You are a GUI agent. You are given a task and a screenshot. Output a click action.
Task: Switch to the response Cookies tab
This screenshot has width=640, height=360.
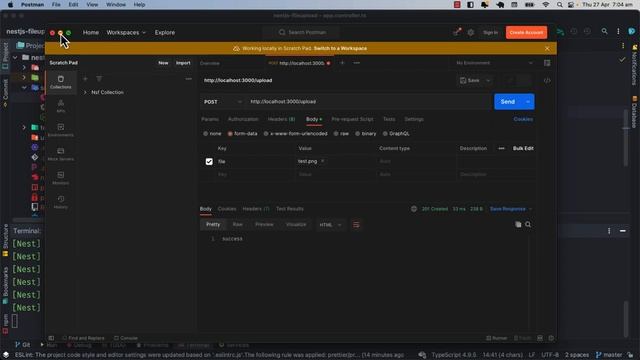pos(227,209)
